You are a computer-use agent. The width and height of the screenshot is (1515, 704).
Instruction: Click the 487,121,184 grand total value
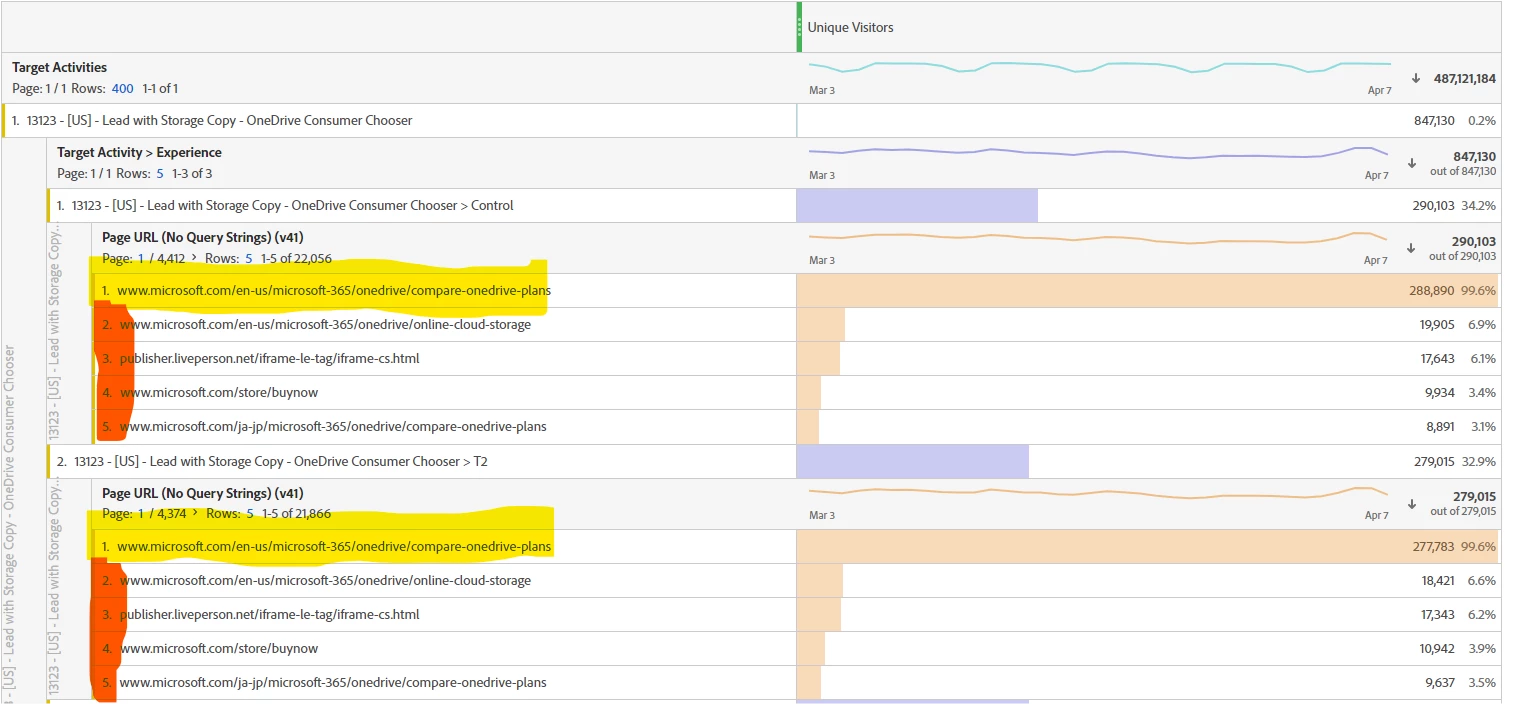pyautogui.click(x=1464, y=78)
